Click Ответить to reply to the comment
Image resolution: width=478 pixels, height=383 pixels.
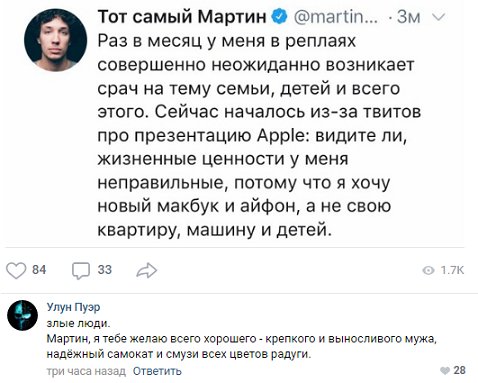point(157,371)
